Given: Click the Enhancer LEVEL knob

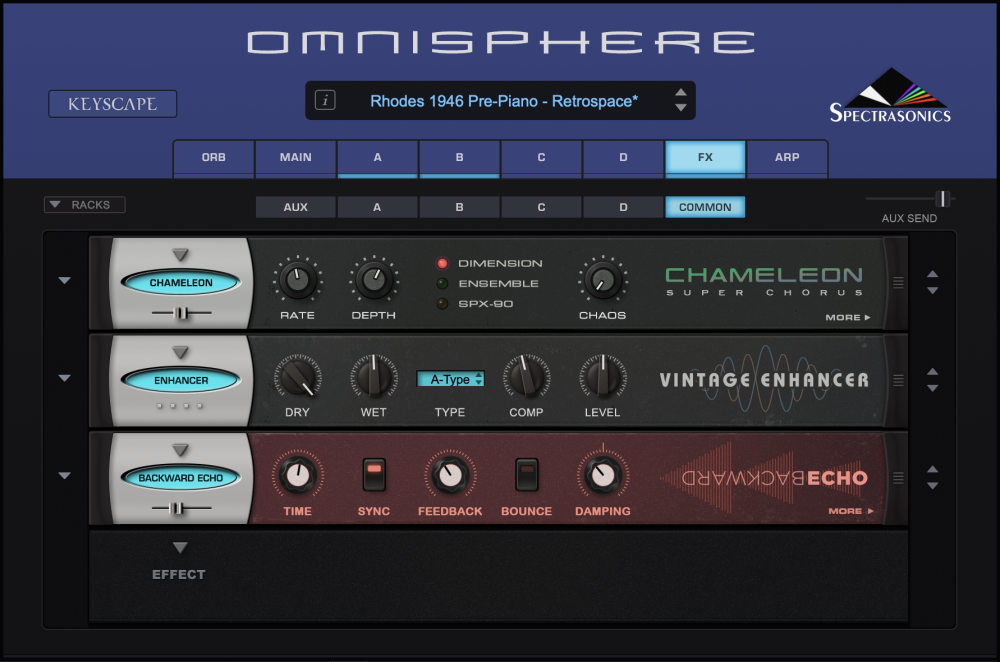Looking at the screenshot, I should coord(603,377).
